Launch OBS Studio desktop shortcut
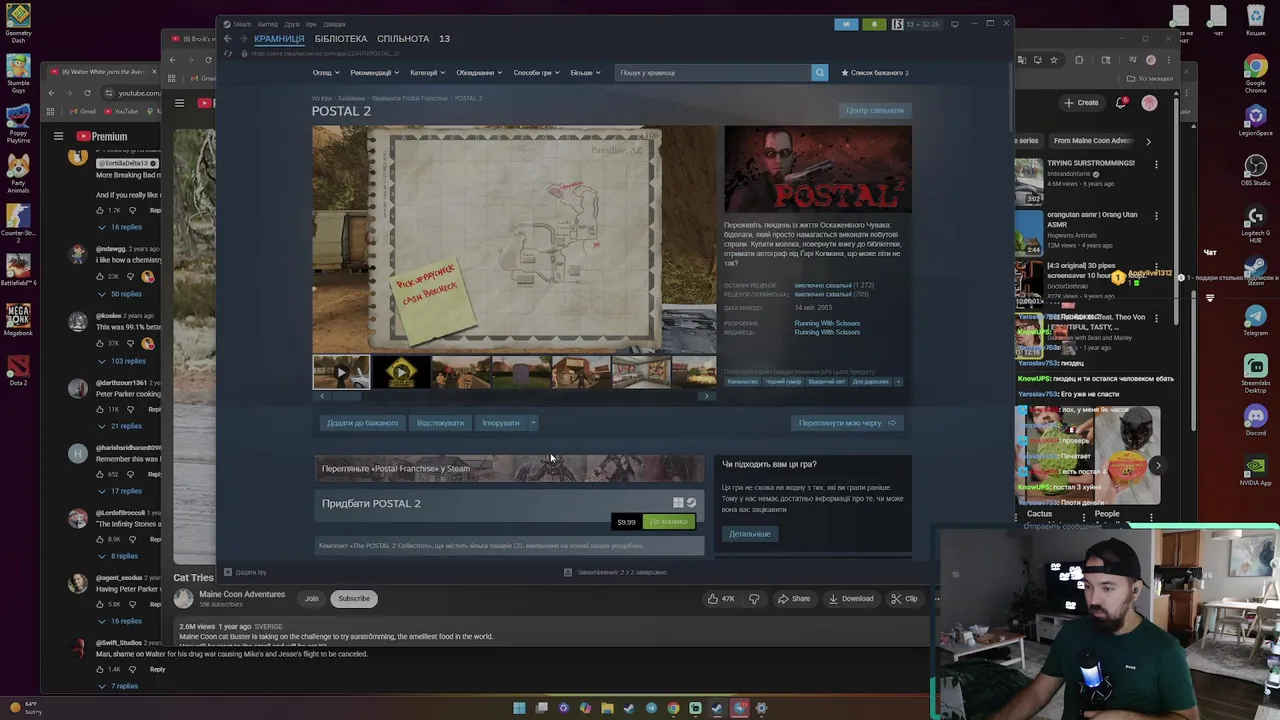Screen dimensions: 1280x720 (1255, 170)
